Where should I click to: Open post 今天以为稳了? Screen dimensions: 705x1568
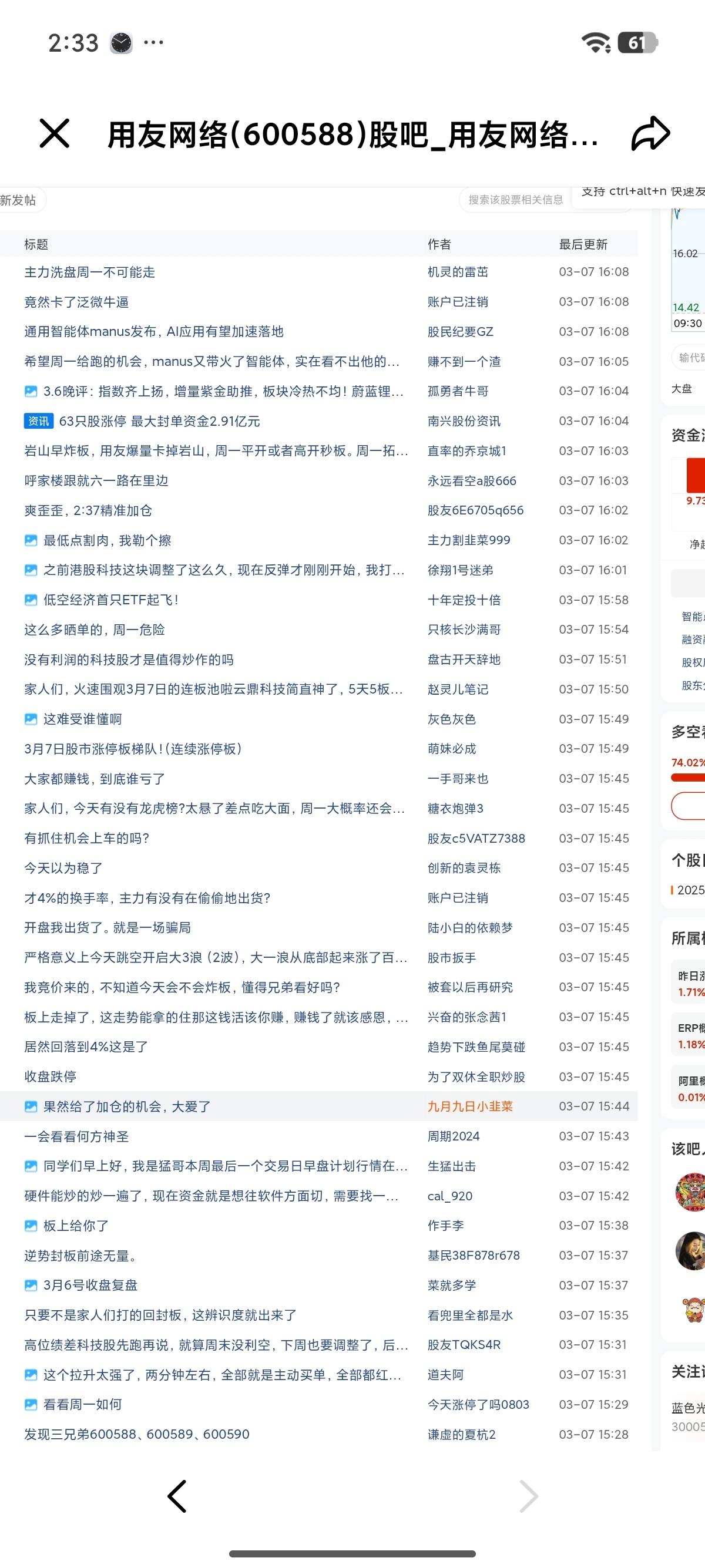click(x=63, y=869)
